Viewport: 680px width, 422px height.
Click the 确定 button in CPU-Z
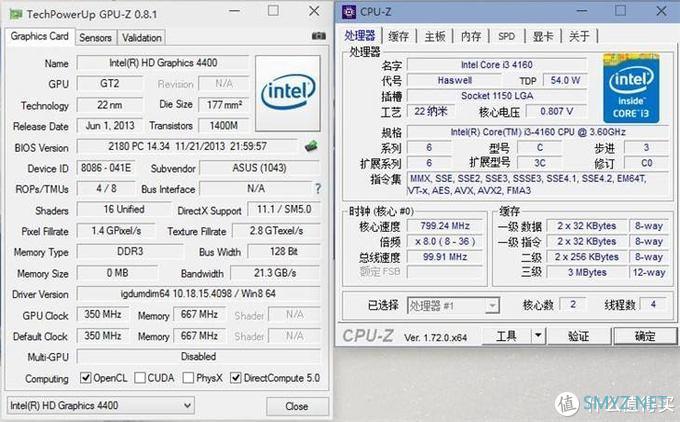pos(645,336)
